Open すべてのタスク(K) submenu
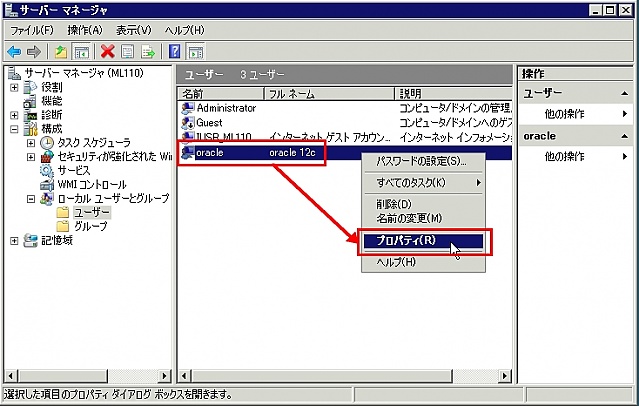 (423, 183)
